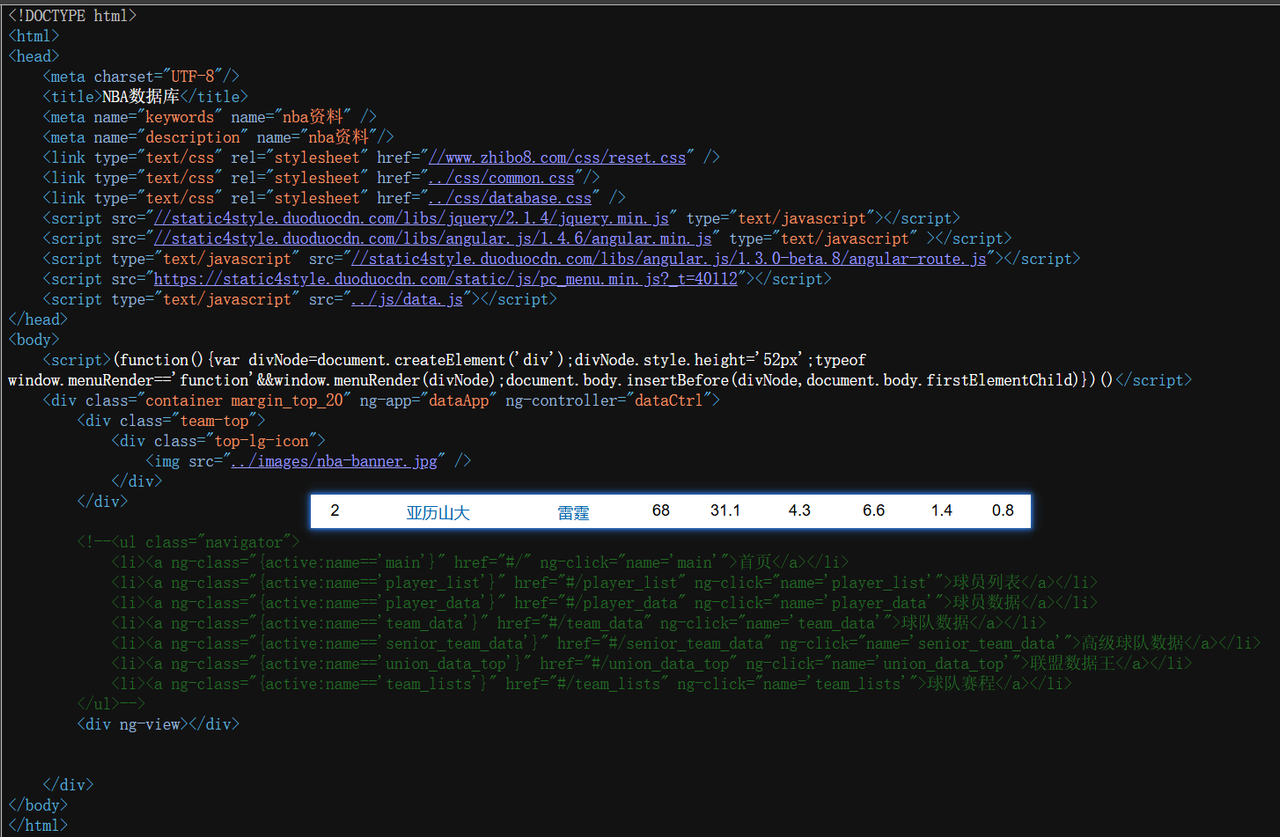Click the closing </html> tag
1280x837 pixels.
38,825
